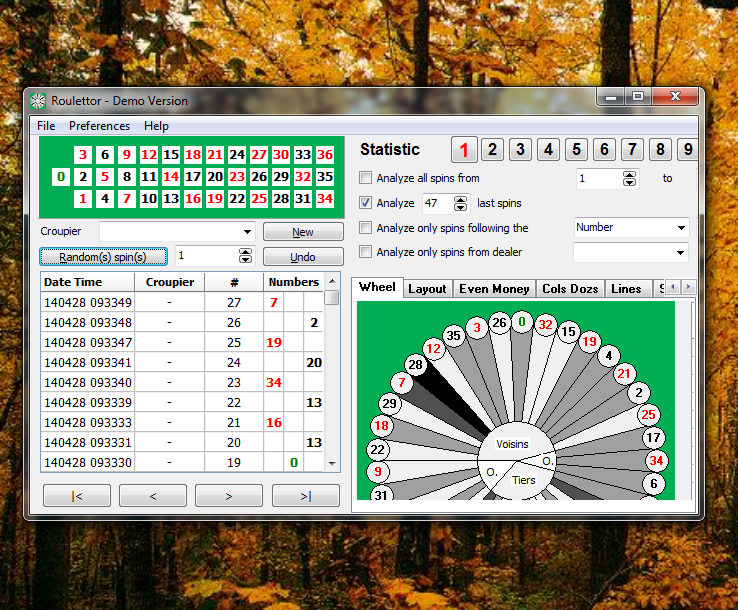The width and height of the screenshot is (738, 610).
Task: Open the File menu
Action: point(46,126)
